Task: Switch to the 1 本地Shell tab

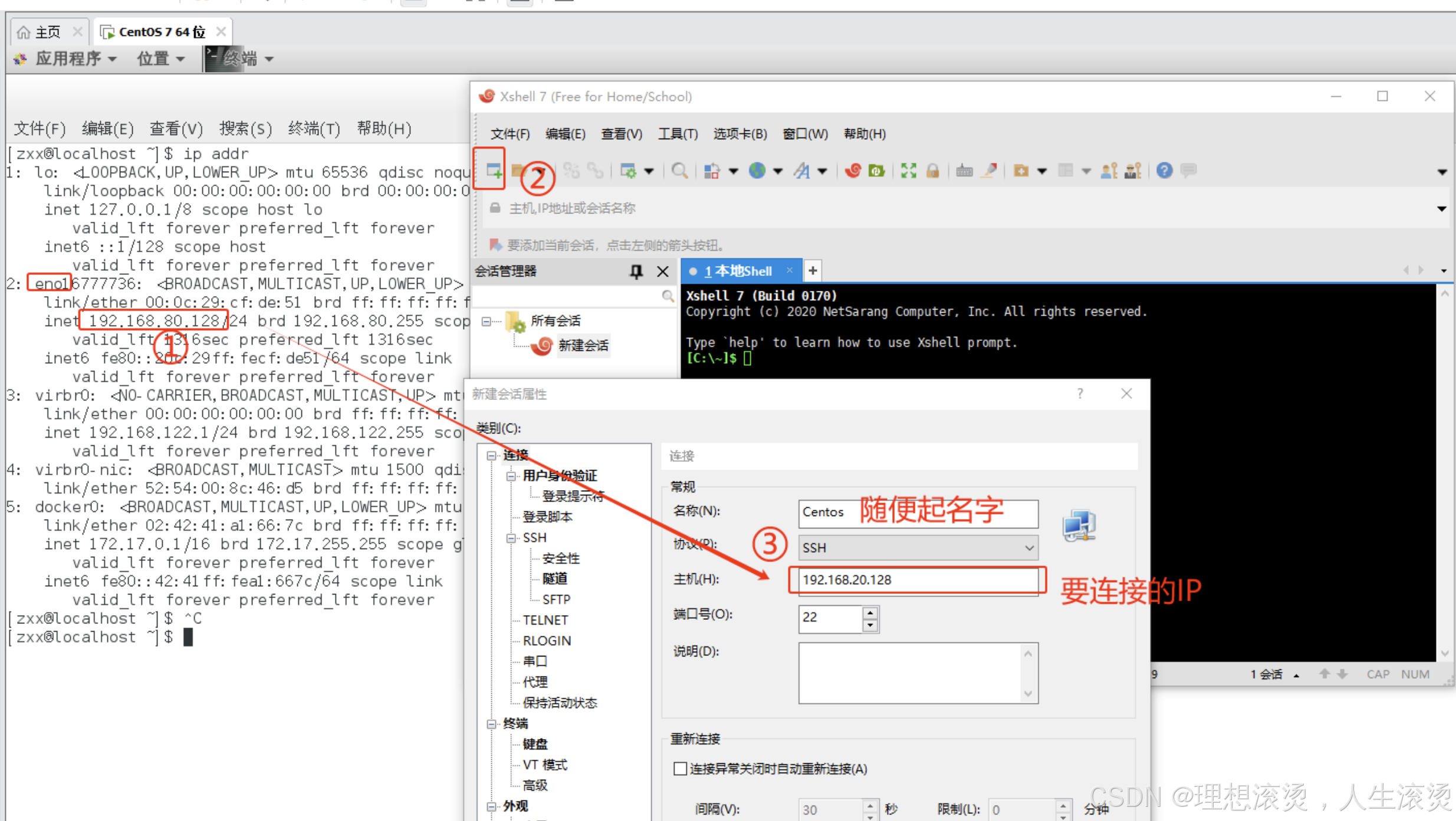Action: [738, 271]
